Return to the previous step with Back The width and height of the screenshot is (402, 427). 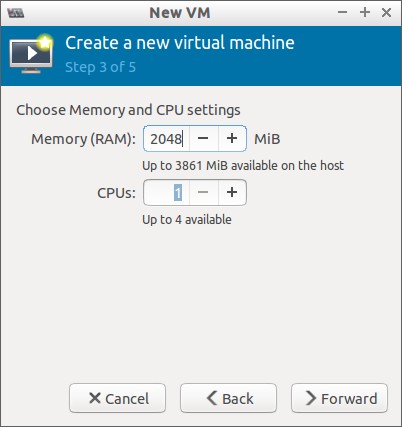click(228, 398)
